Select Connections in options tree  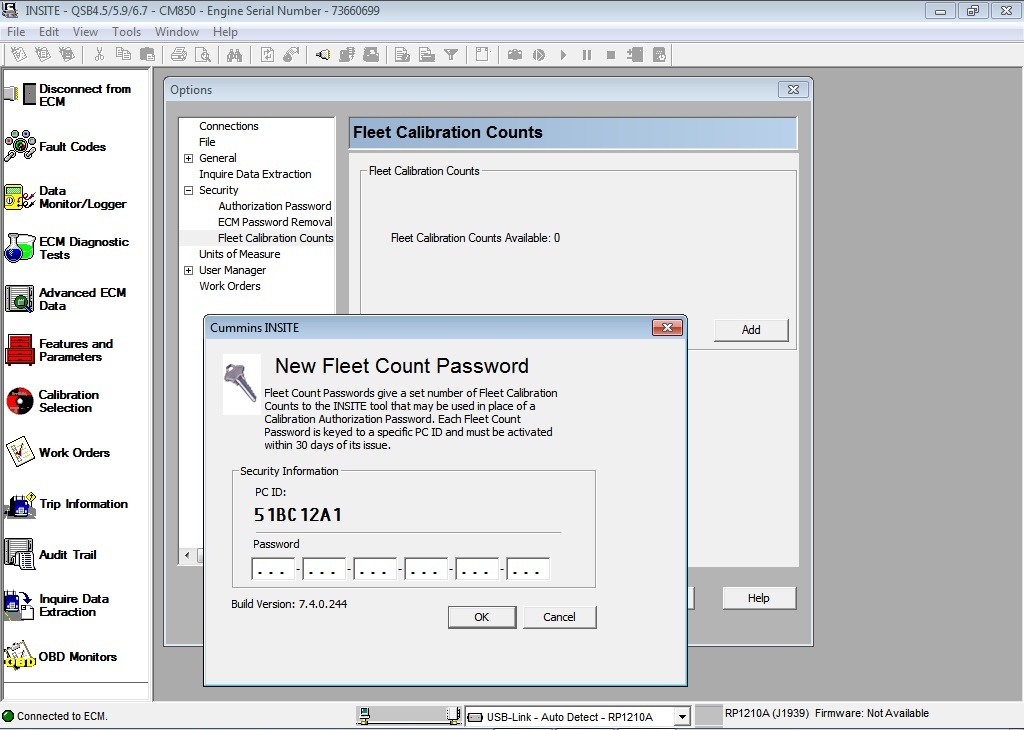(229, 126)
